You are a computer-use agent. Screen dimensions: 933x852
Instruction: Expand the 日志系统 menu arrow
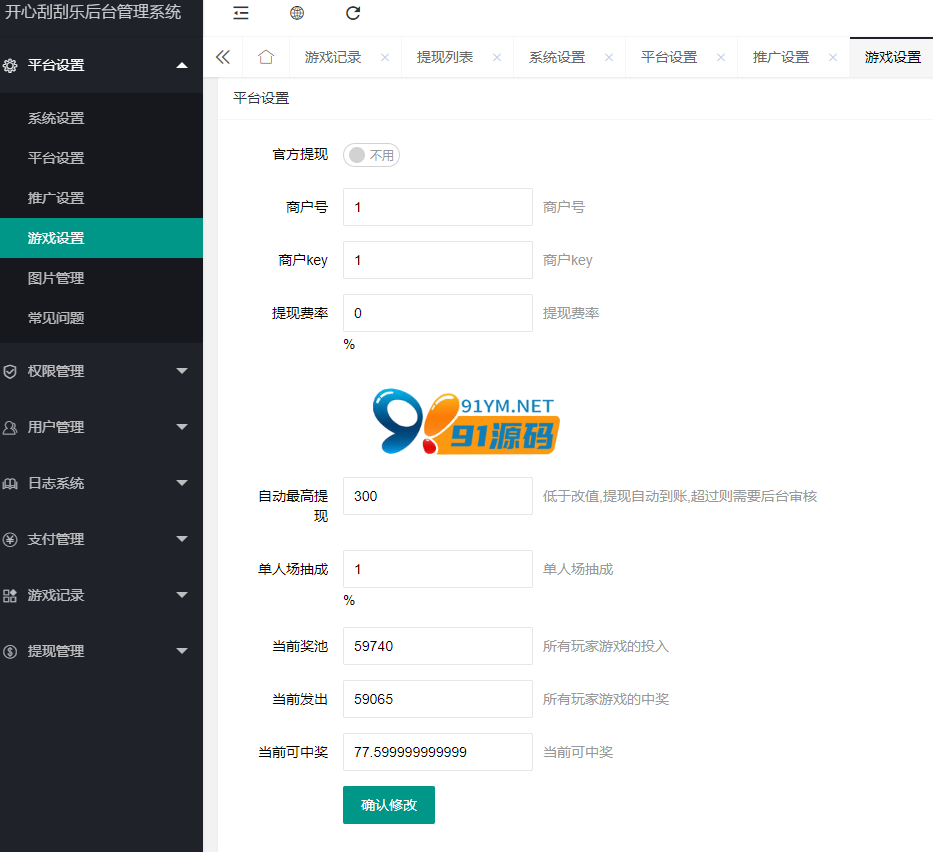pos(182,483)
